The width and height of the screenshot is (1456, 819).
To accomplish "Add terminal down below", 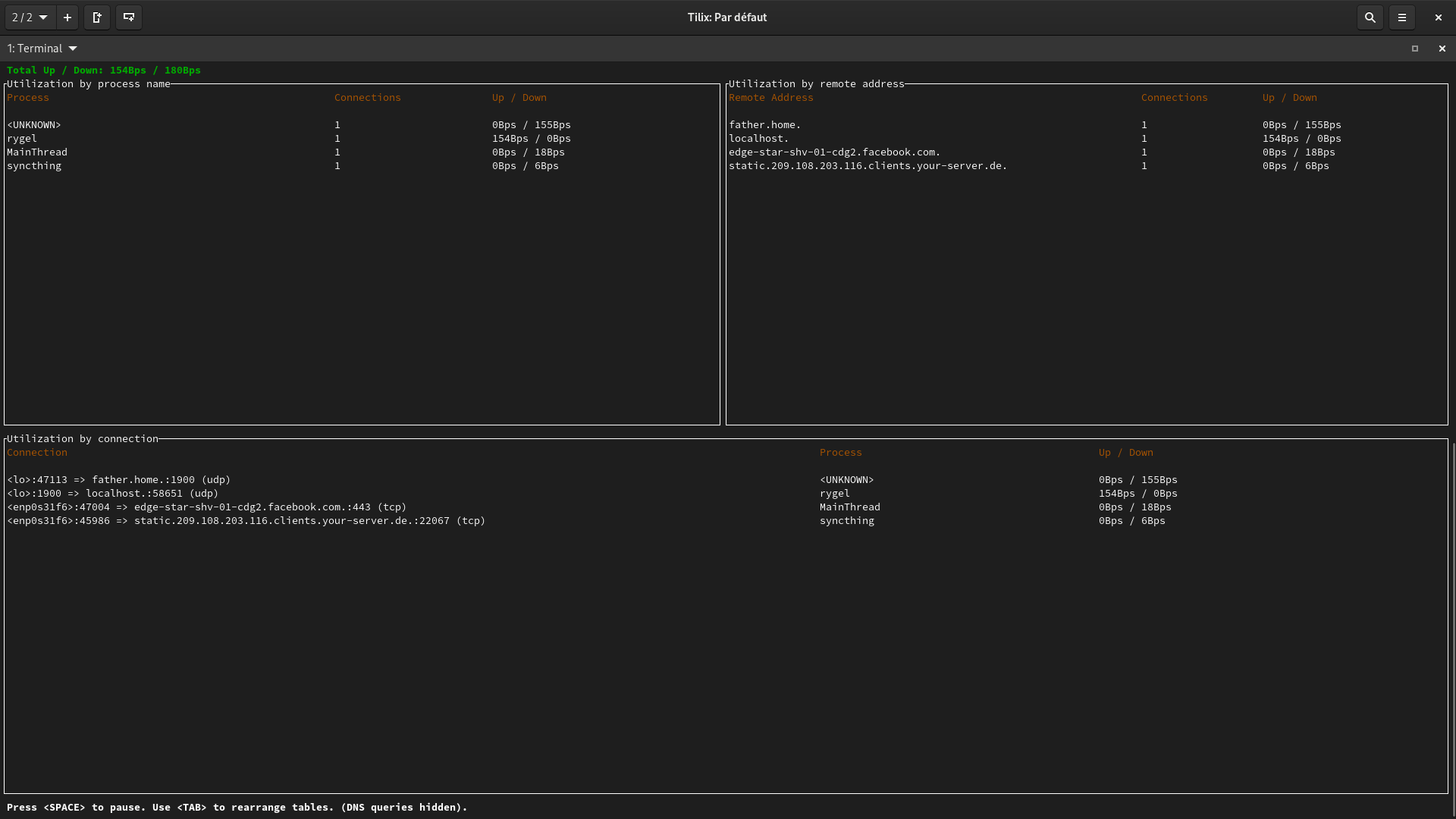I will click(129, 17).
